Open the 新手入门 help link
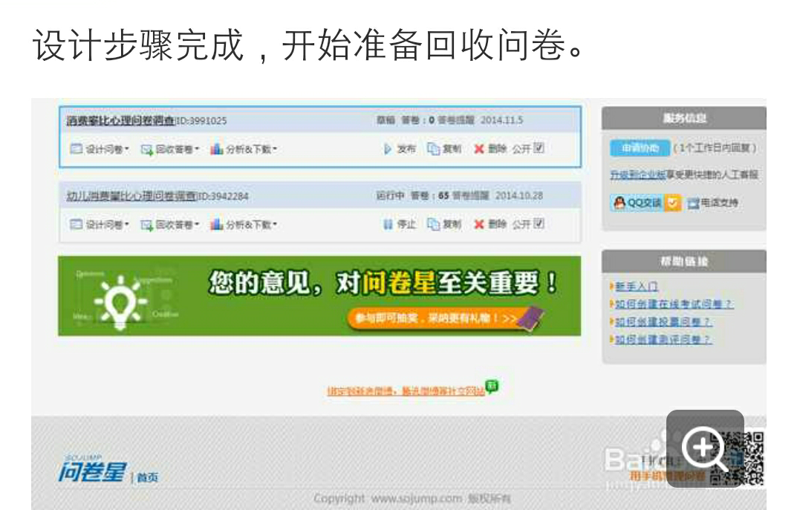 [636, 287]
